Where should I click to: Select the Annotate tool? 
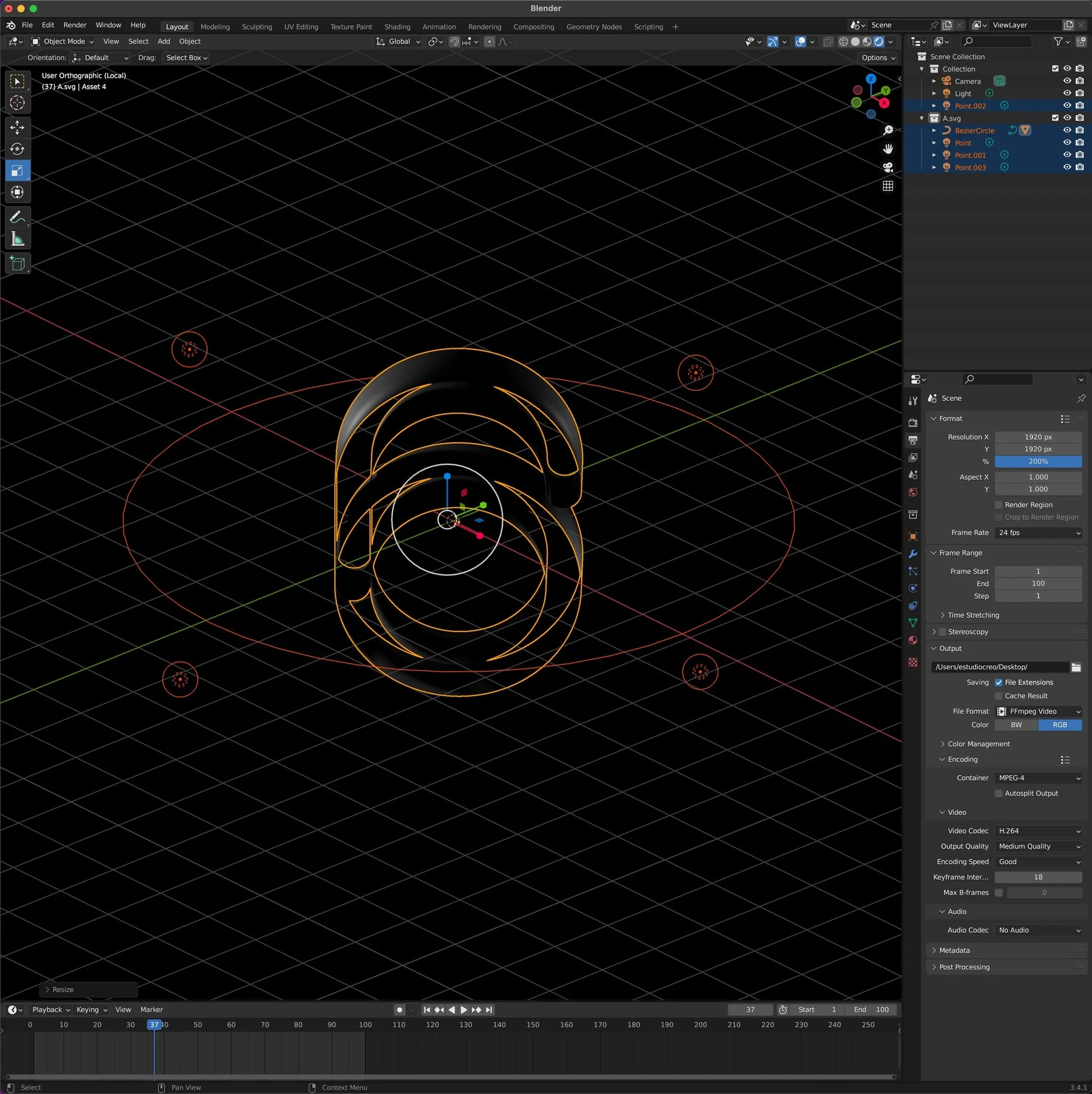click(17, 217)
